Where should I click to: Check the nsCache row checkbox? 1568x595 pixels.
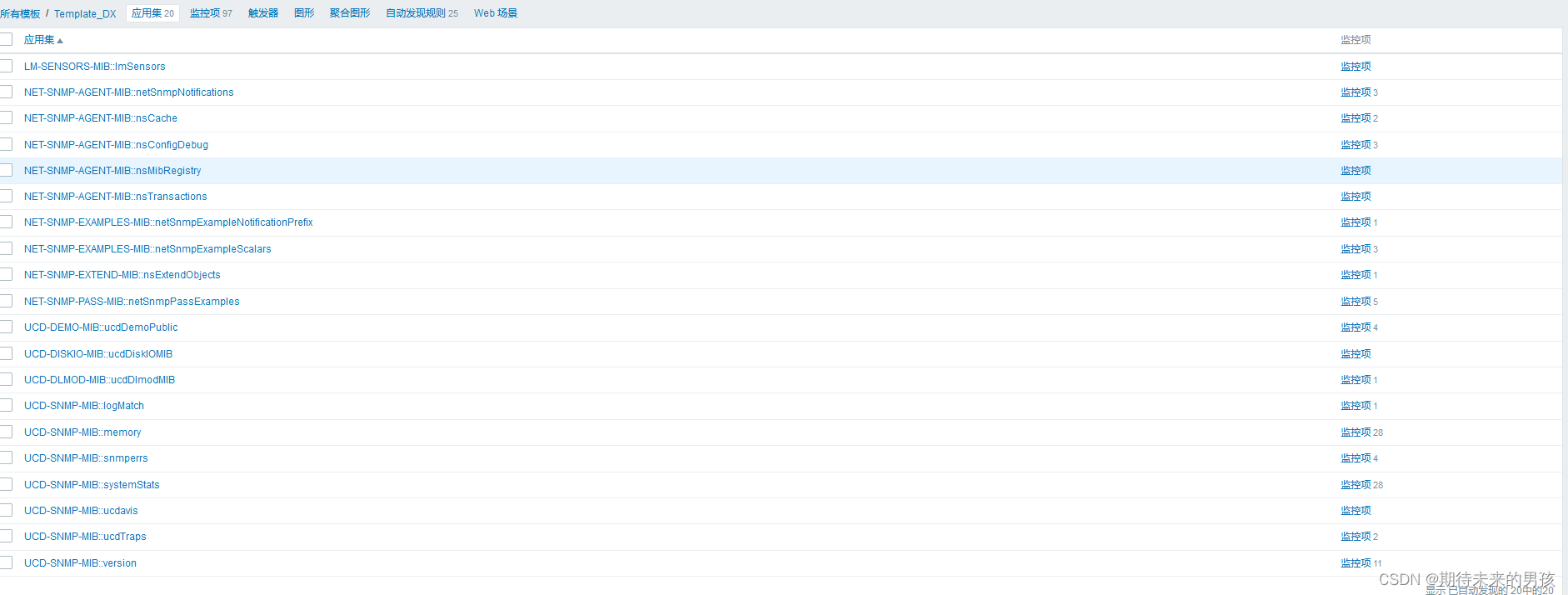6,117
